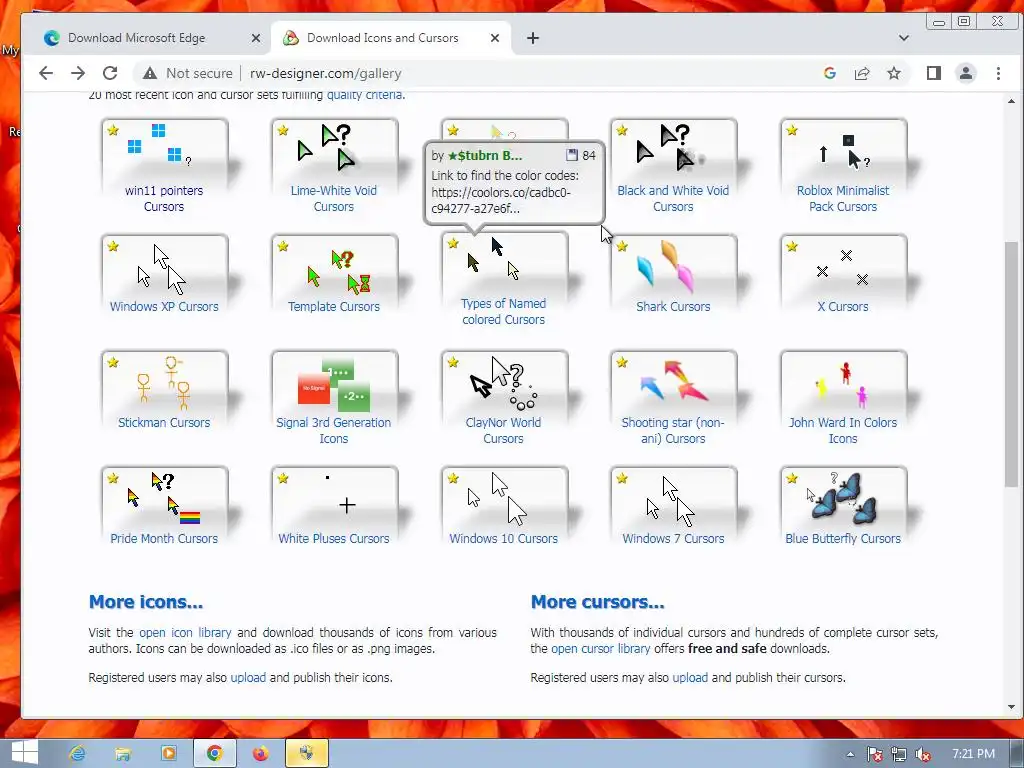Screen dimensions: 1024x768
Task: Open the Lime-White Void Cursors link
Action: (x=334, y=199)
